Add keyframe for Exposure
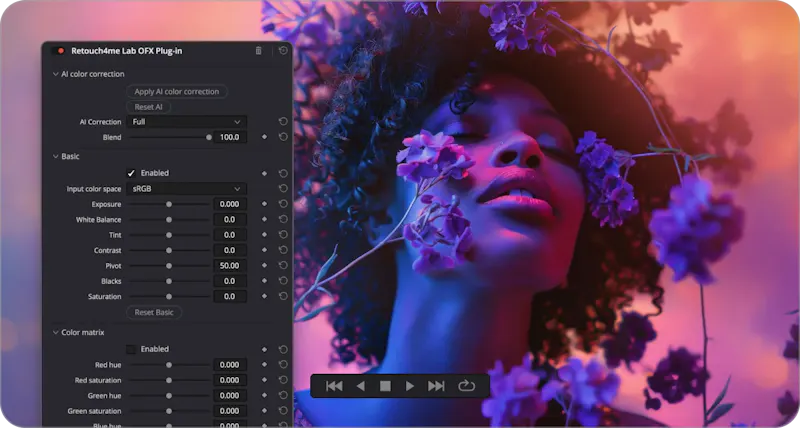Screen dimensions: 800x428 click(x=264, y=204)
